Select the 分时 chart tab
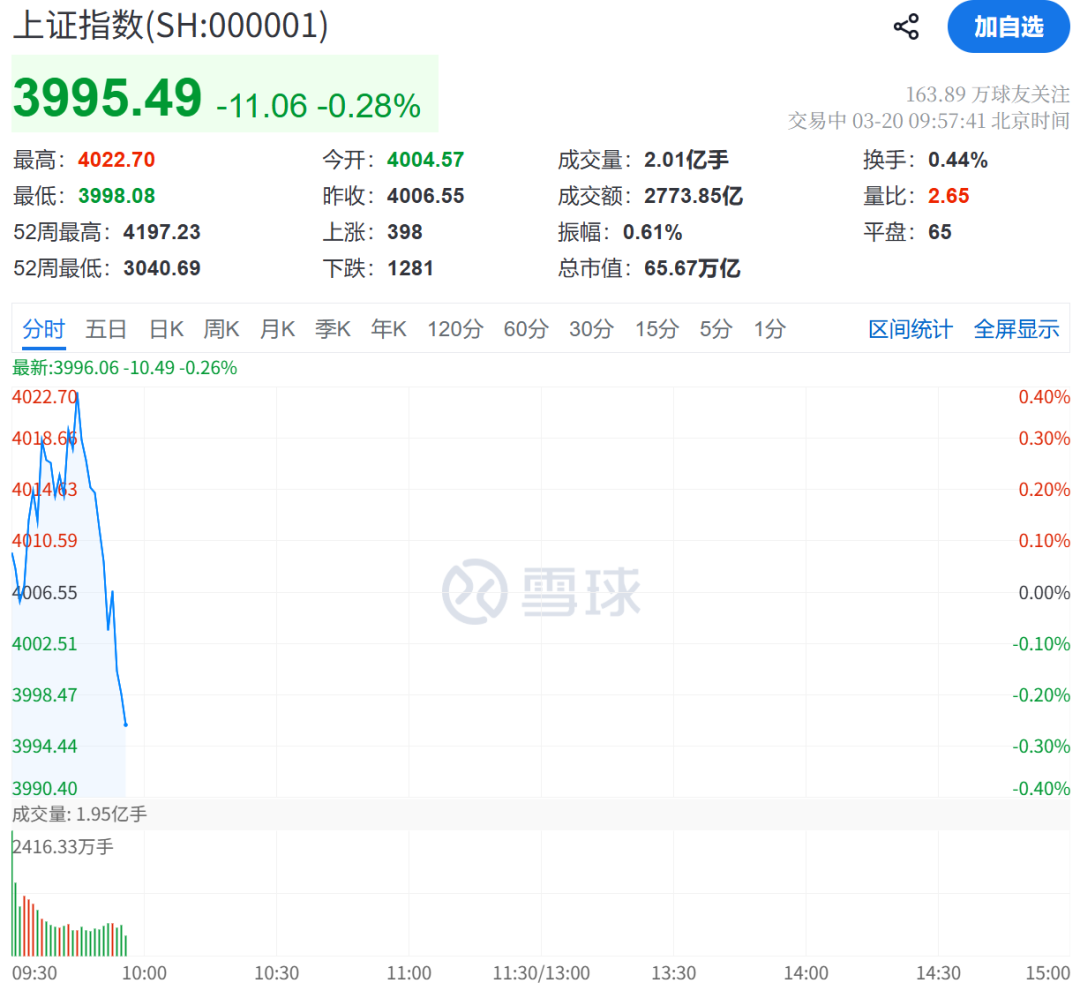This screenshot has width=1080, height=998. tap(43, 329)
